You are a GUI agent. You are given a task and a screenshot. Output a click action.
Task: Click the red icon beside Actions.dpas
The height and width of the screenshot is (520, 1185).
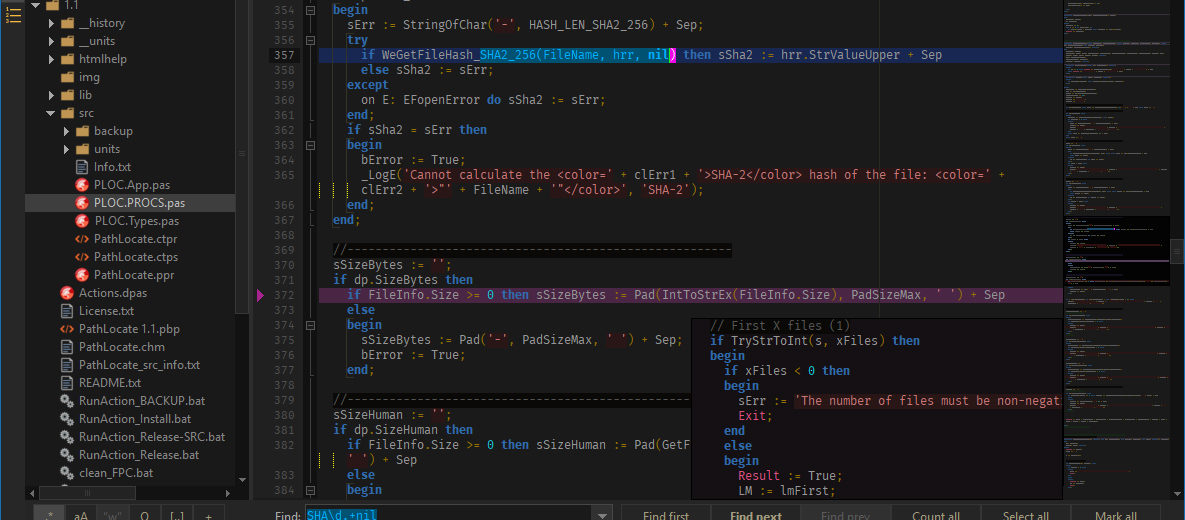67,293
